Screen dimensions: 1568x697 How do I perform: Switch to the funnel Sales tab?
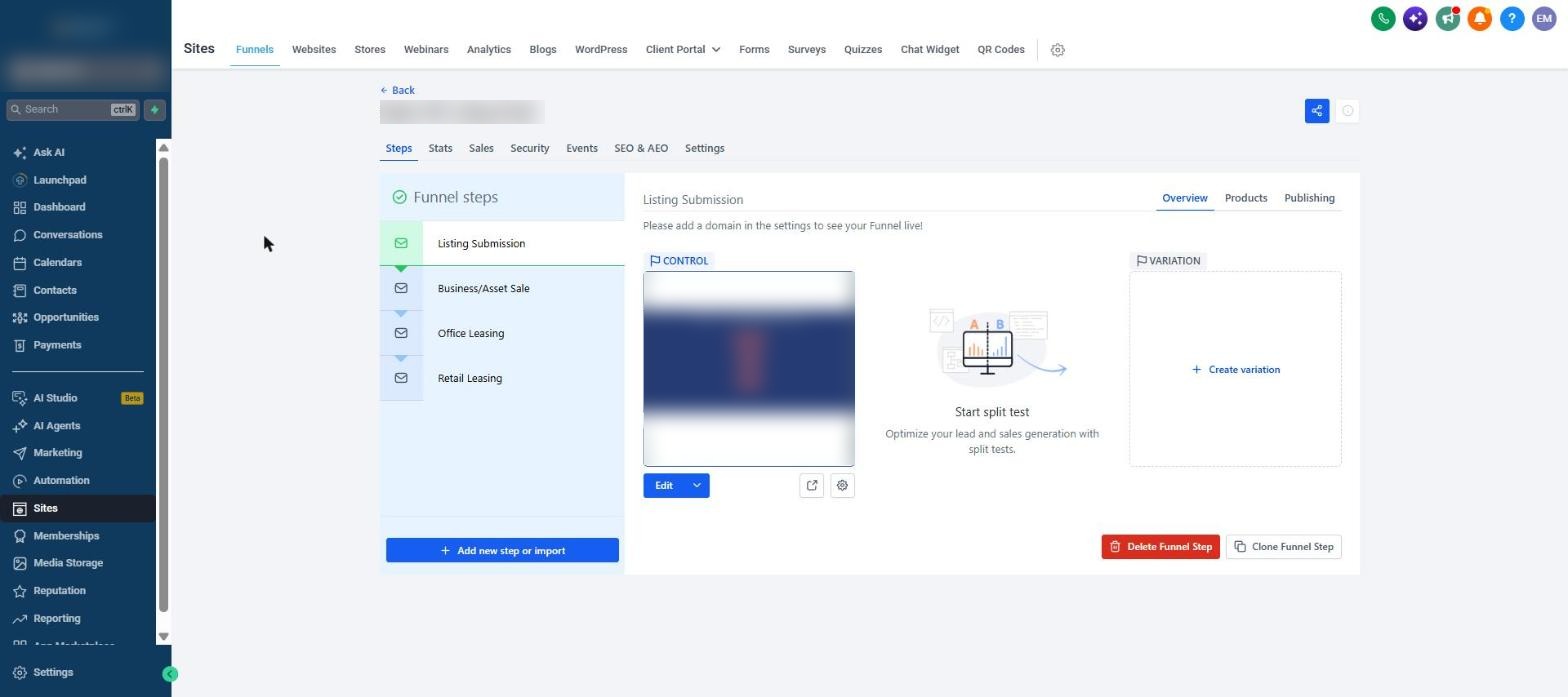[481, 148]
